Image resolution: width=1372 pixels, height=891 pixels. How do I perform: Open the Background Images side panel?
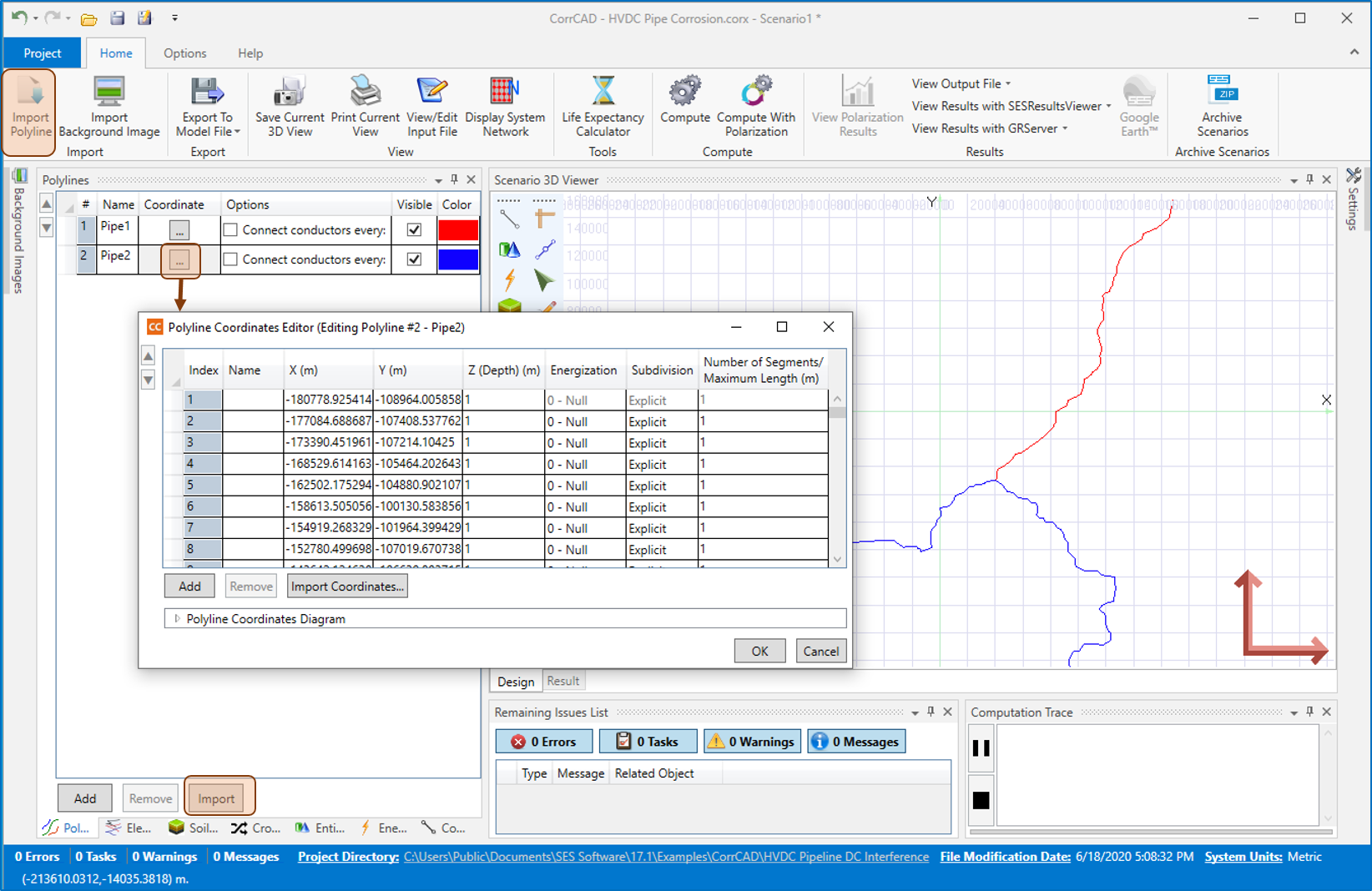pos(18,232)
